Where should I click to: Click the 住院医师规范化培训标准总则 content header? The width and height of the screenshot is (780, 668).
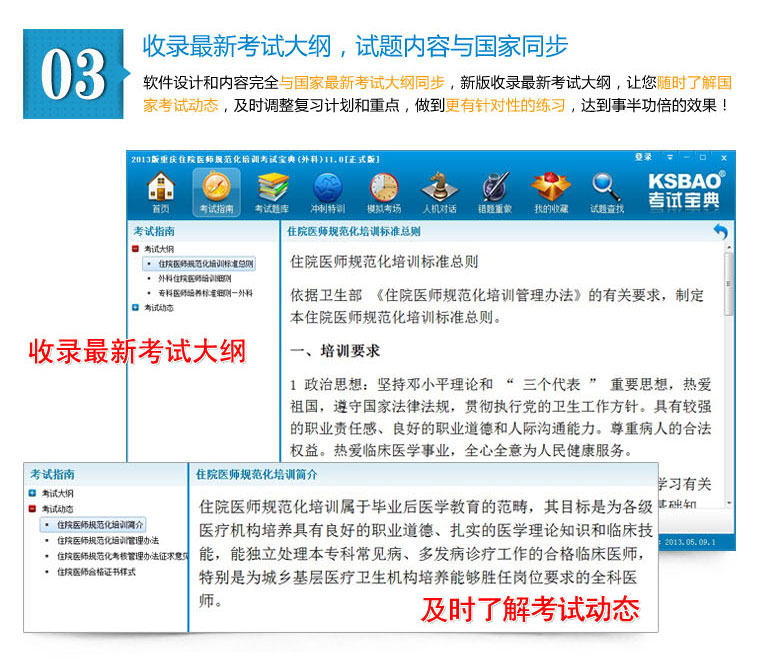[354, 231]
